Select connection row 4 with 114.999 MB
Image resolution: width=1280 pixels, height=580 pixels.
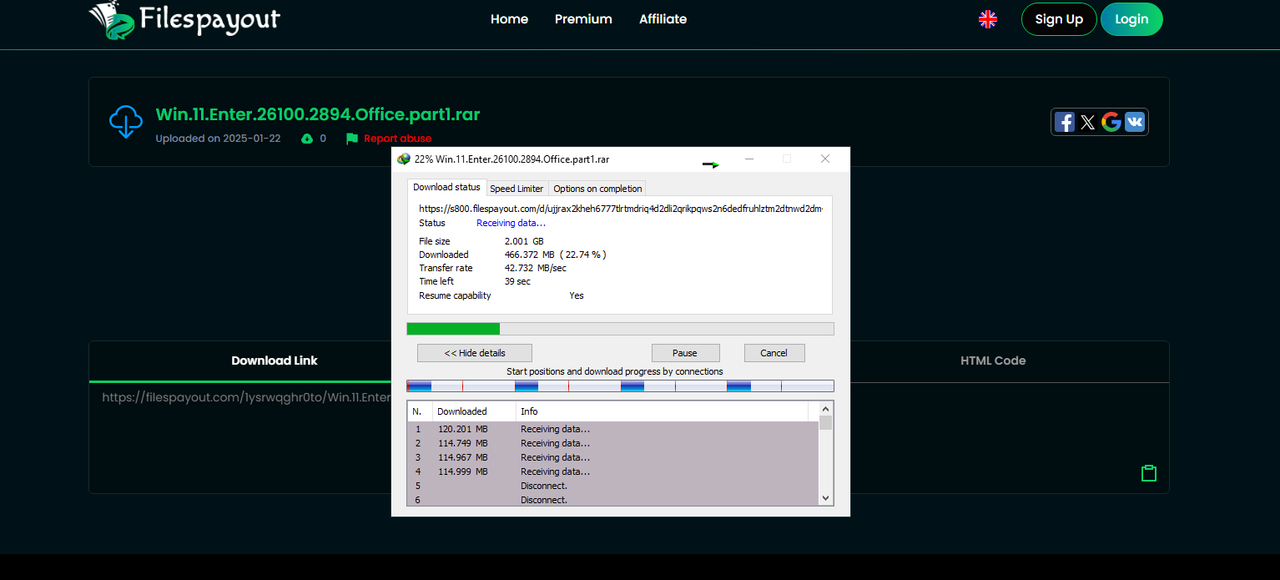point(613,471)
